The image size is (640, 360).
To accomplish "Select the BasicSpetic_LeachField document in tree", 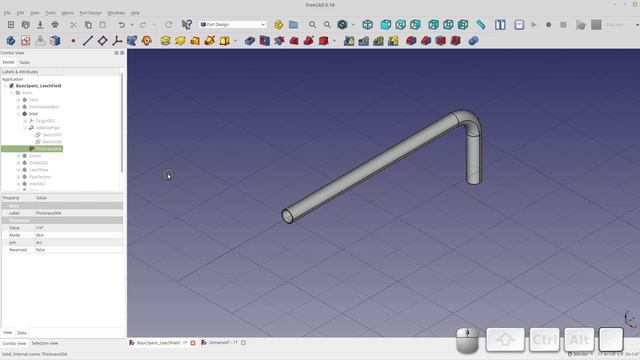I will click(38, 86).
